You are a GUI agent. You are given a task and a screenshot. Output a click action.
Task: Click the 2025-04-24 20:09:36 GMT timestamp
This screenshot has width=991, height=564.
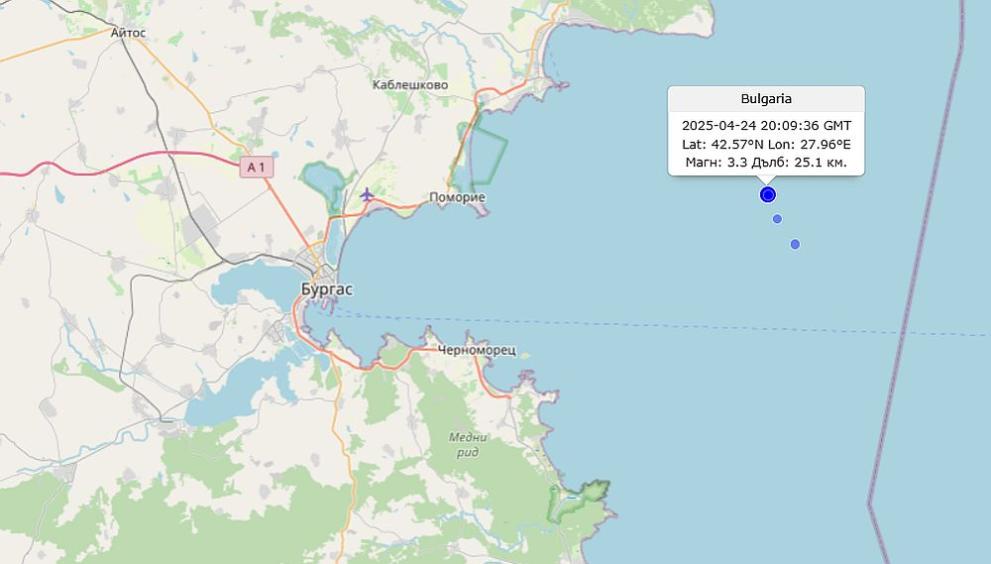click(766, 125)
